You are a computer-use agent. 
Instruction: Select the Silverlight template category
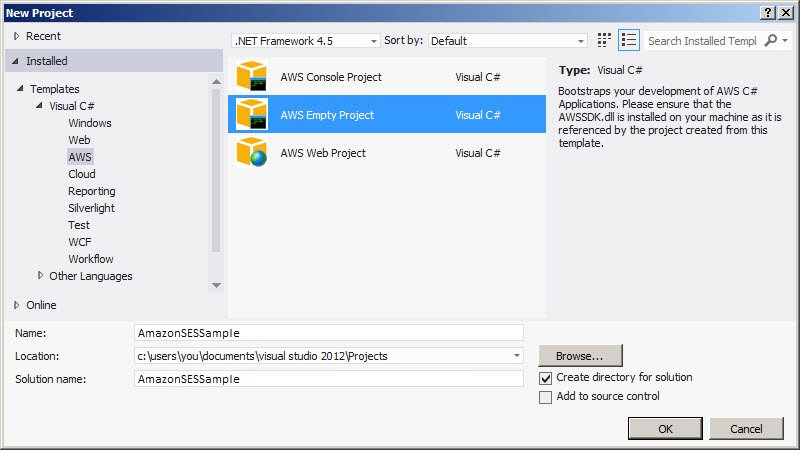(x=91, y=208)
